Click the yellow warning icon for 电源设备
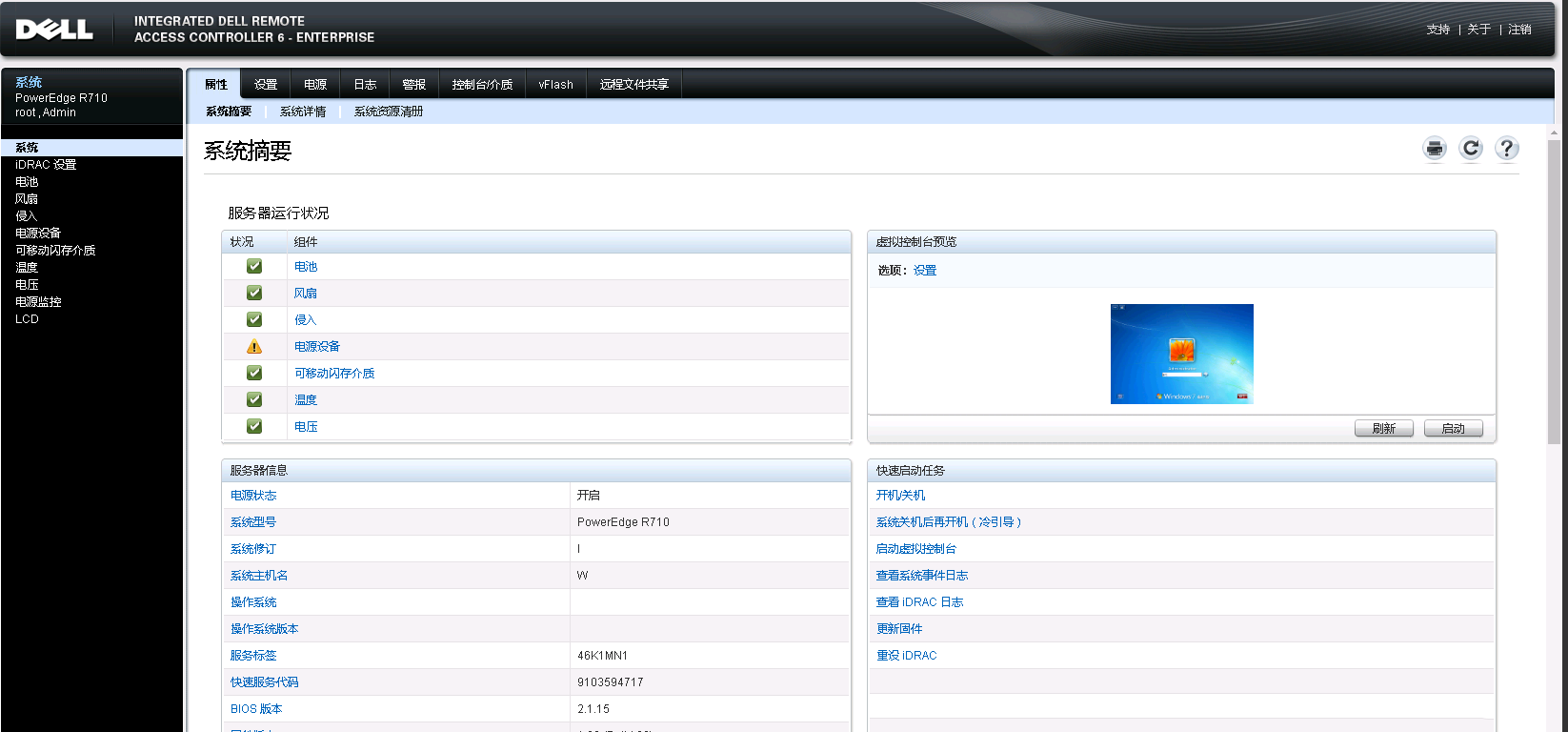1568x732 pixels. click(x=254, y=347)
